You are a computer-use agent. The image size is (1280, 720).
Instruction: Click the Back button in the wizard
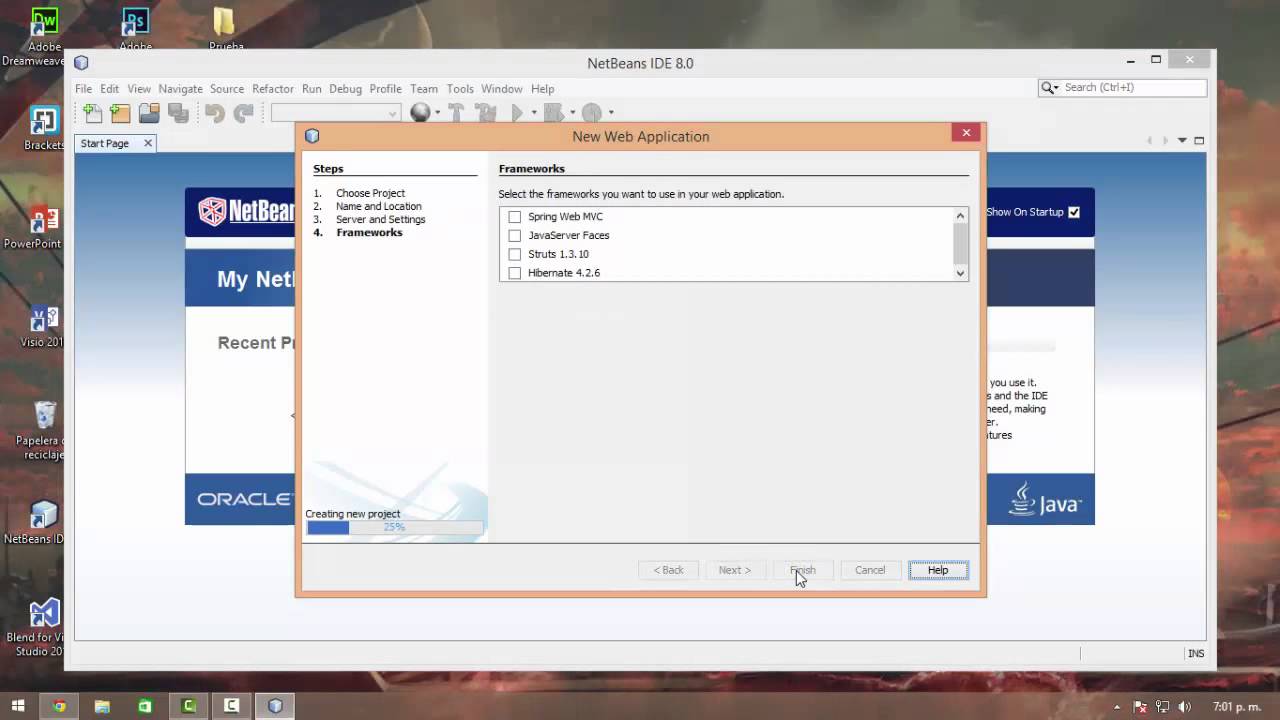coord(668,570)
